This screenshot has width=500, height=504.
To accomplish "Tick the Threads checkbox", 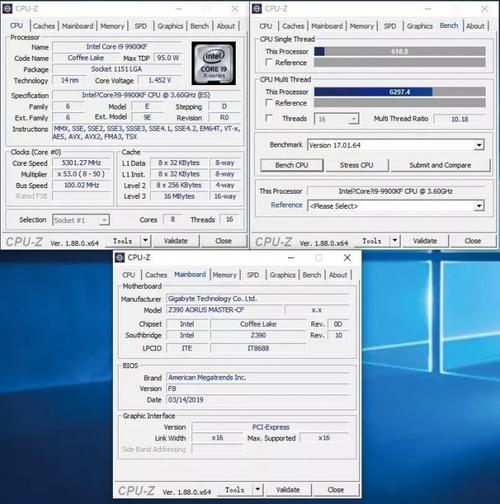I will pyautogui.click(x=269, y=118).
